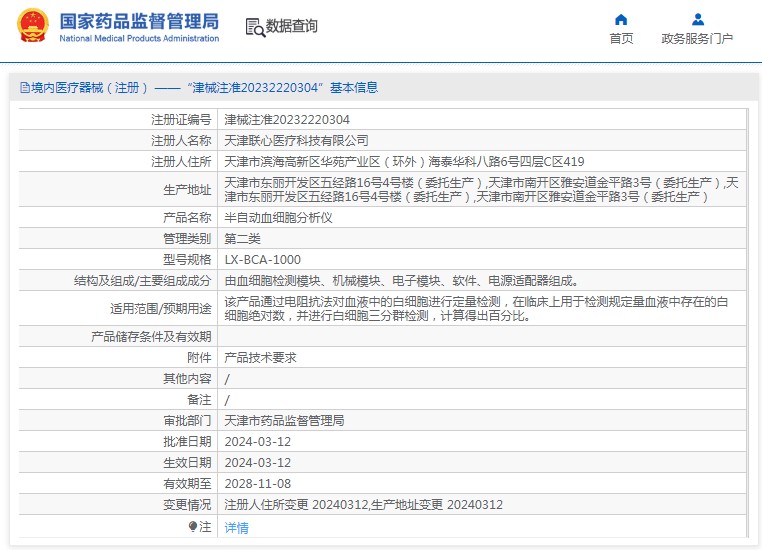Click the slash value in 其他内容 row
Viewport: 762px width, 550px height.
[x=227, y=379]
